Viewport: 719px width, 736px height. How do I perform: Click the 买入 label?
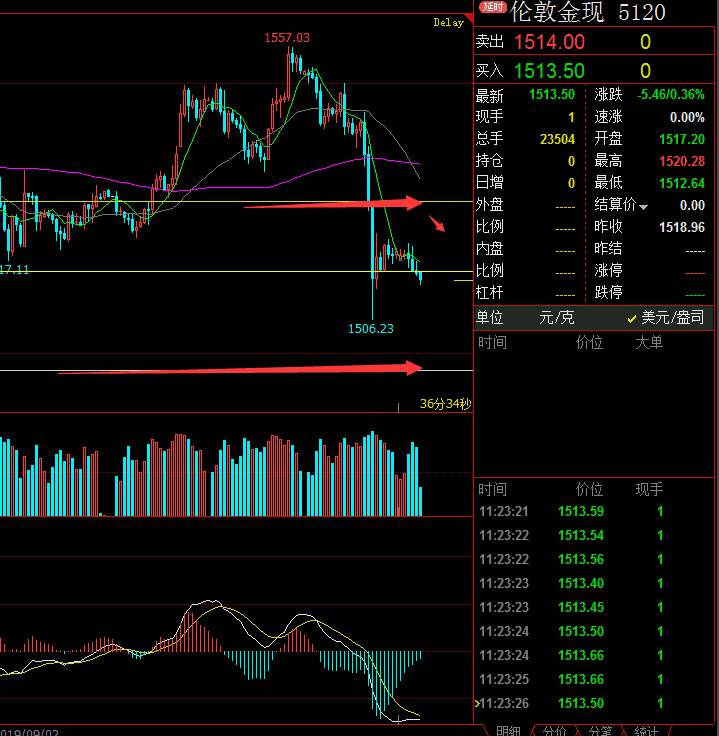click(489, 71)
